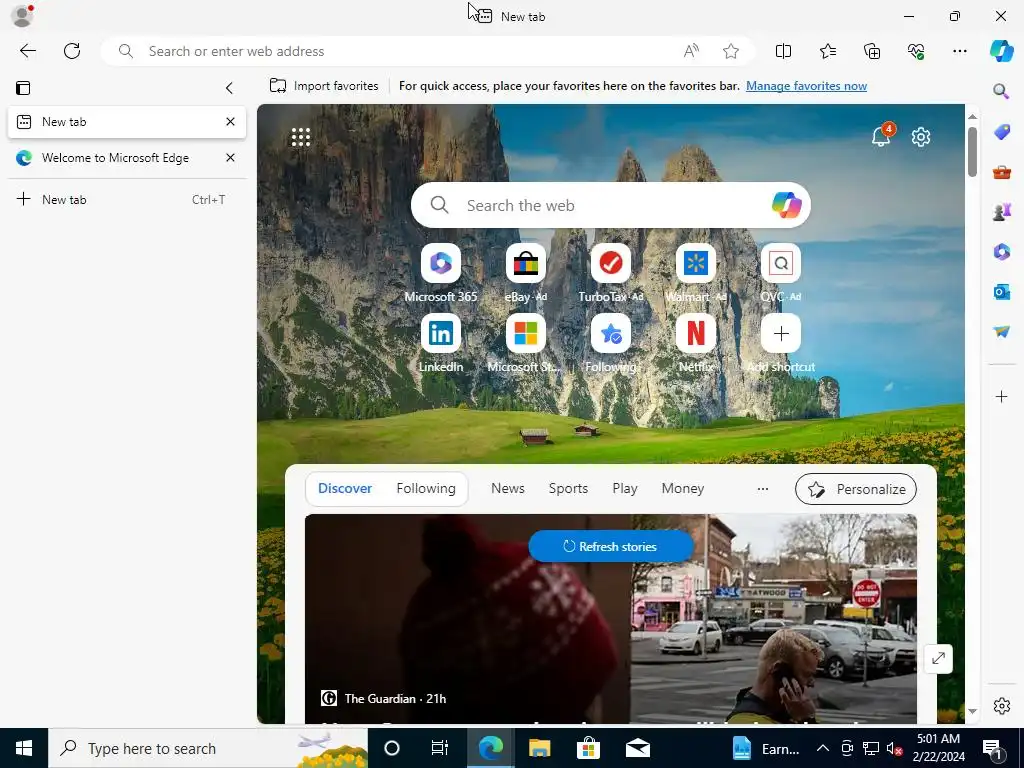The height and width of the screenshot is (768, 1024).
Task: Open a new tab via the plus New tab row
Action: tap(127, 199)
